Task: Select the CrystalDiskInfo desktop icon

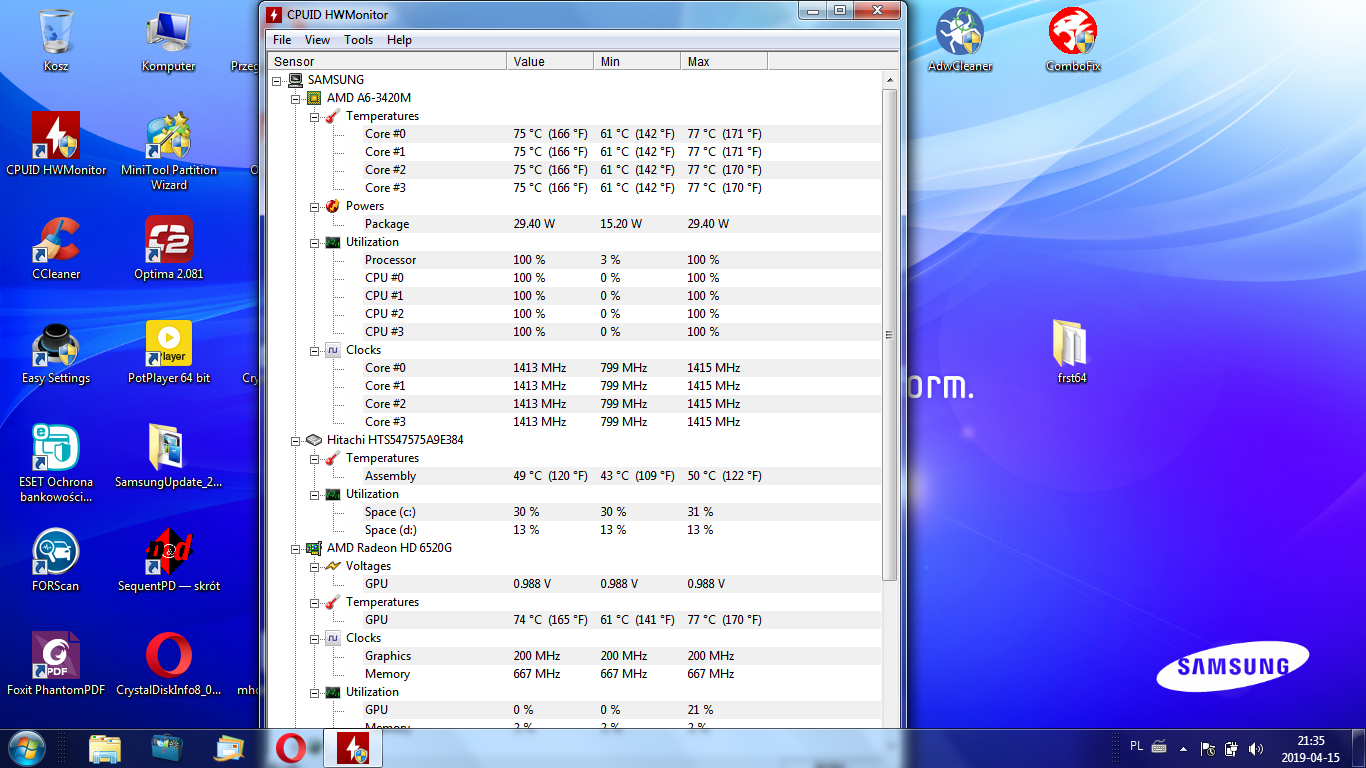Action: (x=169, y=664)
